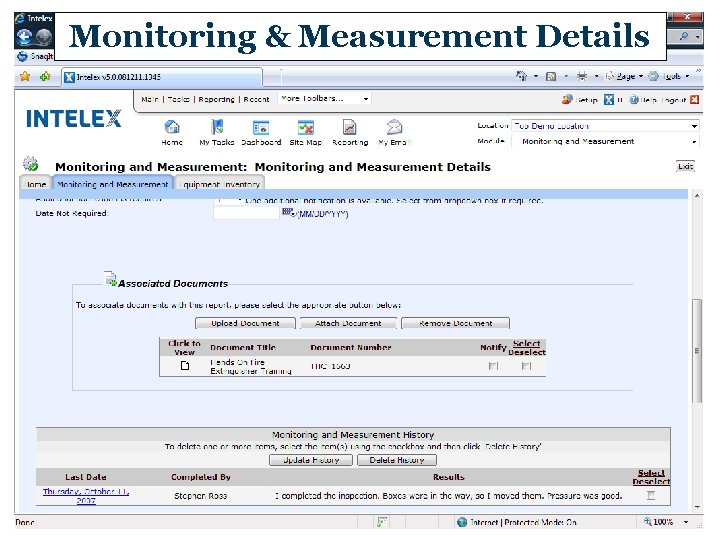Expand the browser Home button dropdown arrow

(536, 76)
